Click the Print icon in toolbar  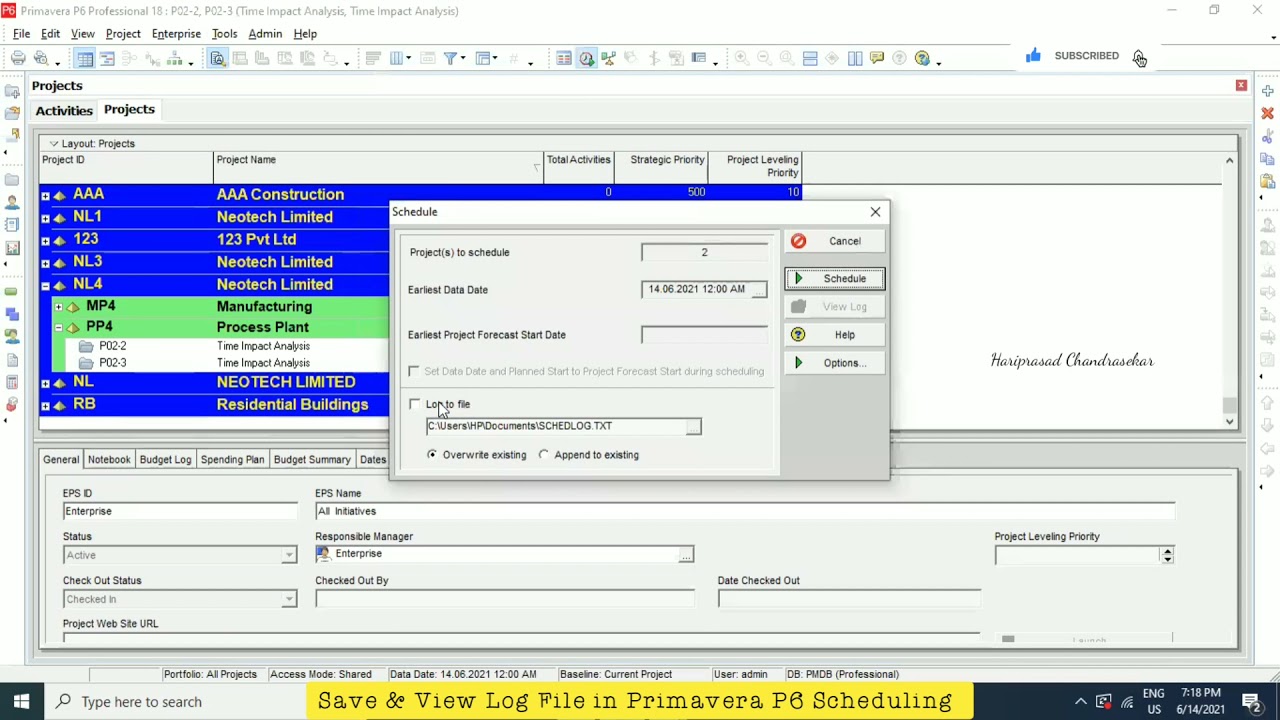[x=18, y=59]
